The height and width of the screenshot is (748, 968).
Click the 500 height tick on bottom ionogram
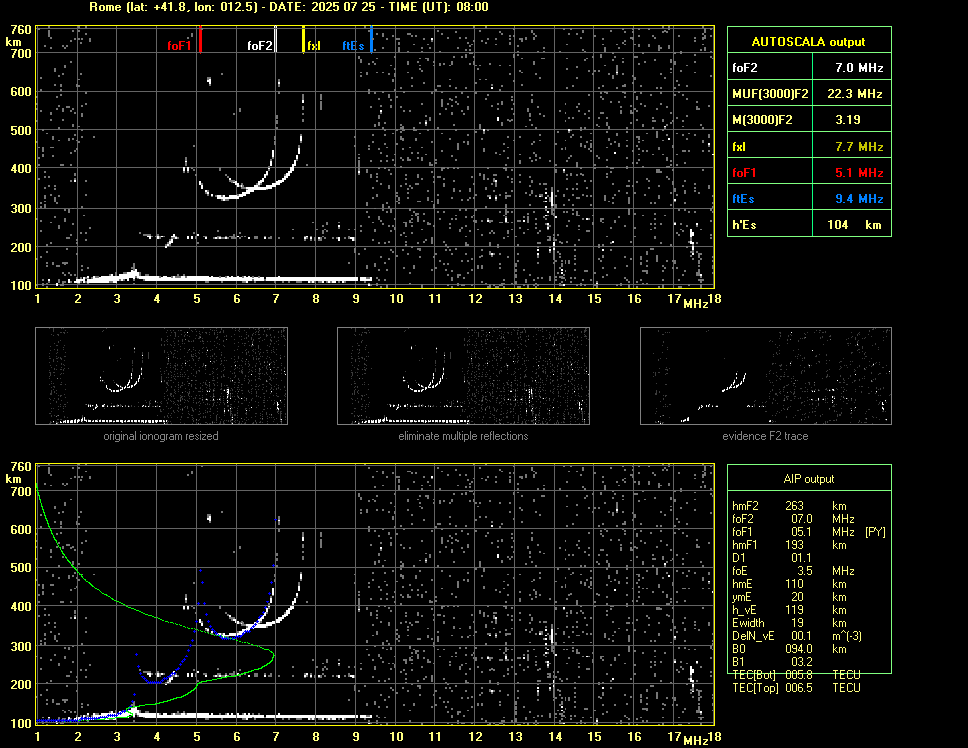[x=20, y=568]
